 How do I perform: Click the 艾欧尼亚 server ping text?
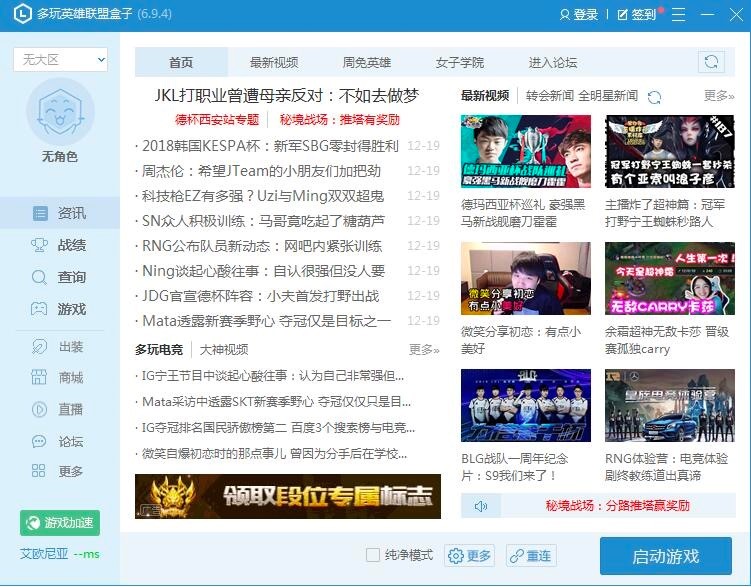point(59,554)
